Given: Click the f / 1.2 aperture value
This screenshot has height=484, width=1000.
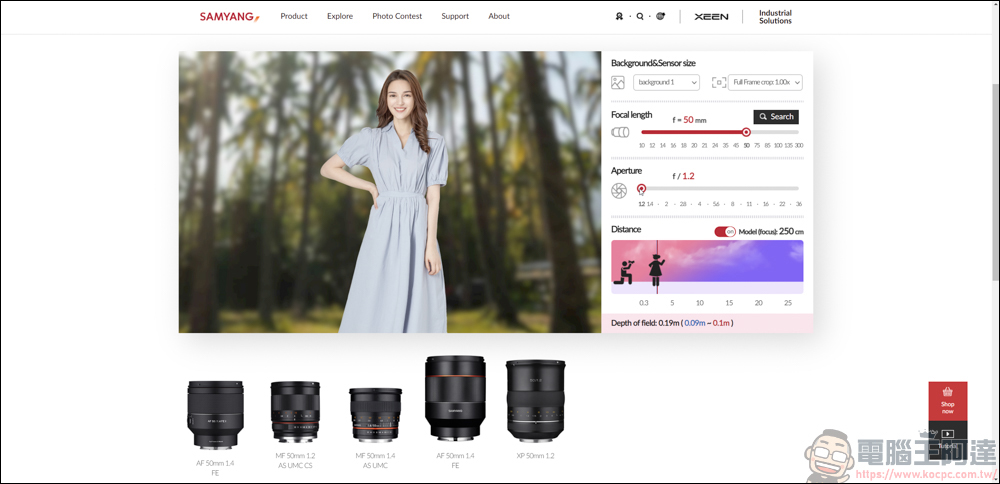Looking at the screenshot, I should tap(684, 176).
